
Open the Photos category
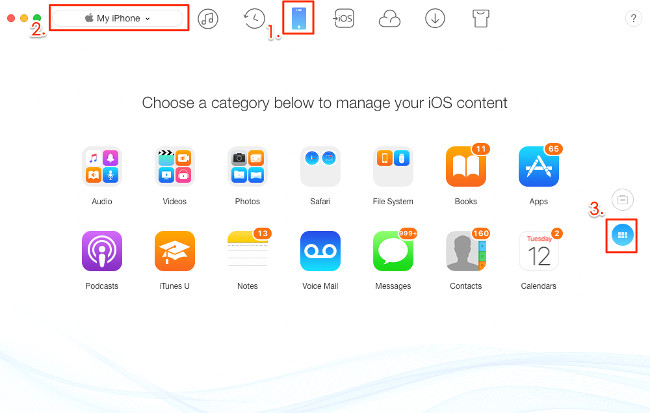coord(247,166)
